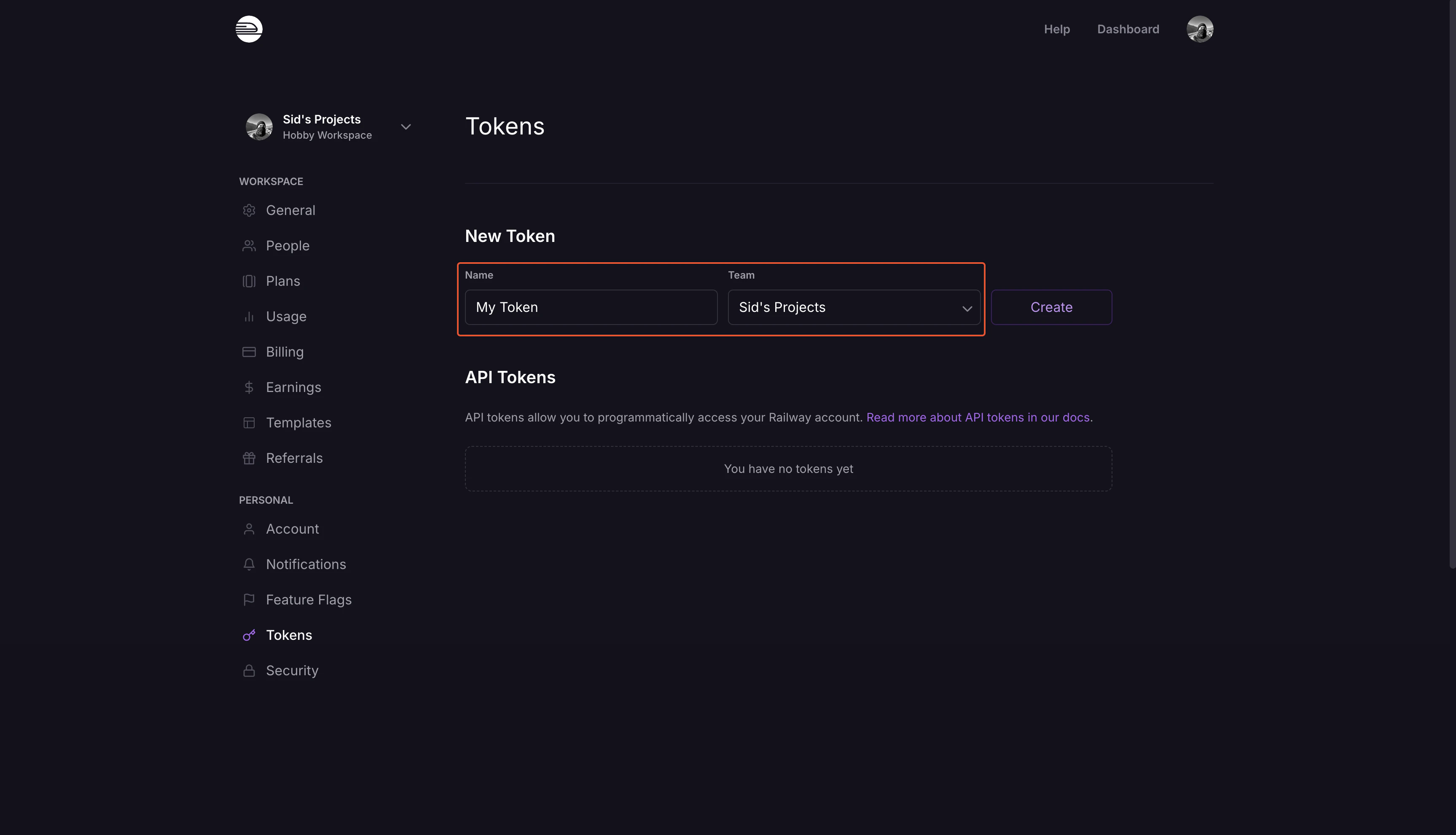This screenshot has height=835, width=1456.
Task: Click the Create token button
Action: click(1051, 307)
